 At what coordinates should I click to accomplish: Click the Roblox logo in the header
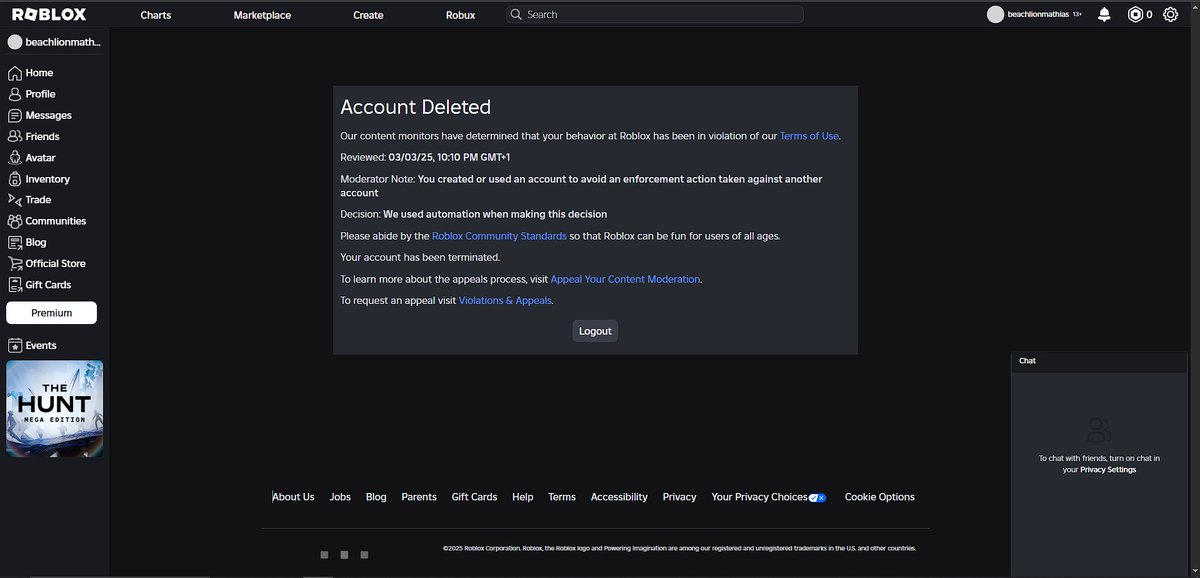pos(48,14)
